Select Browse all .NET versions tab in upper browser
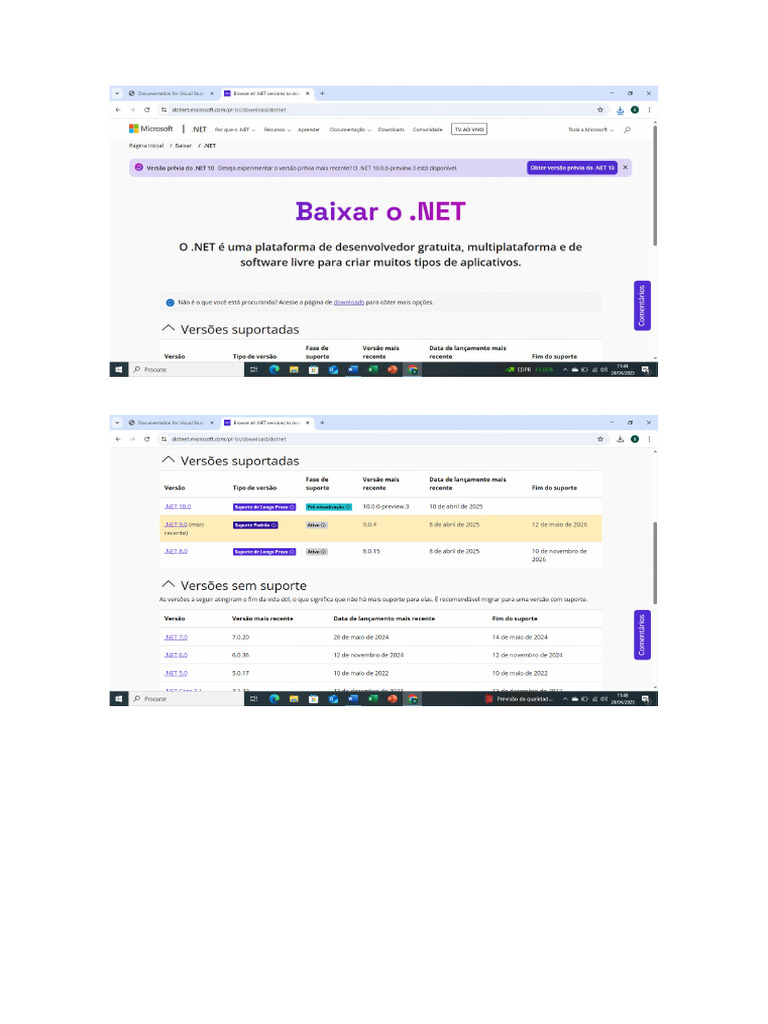 pyautogui.click(x=266, y=93)
